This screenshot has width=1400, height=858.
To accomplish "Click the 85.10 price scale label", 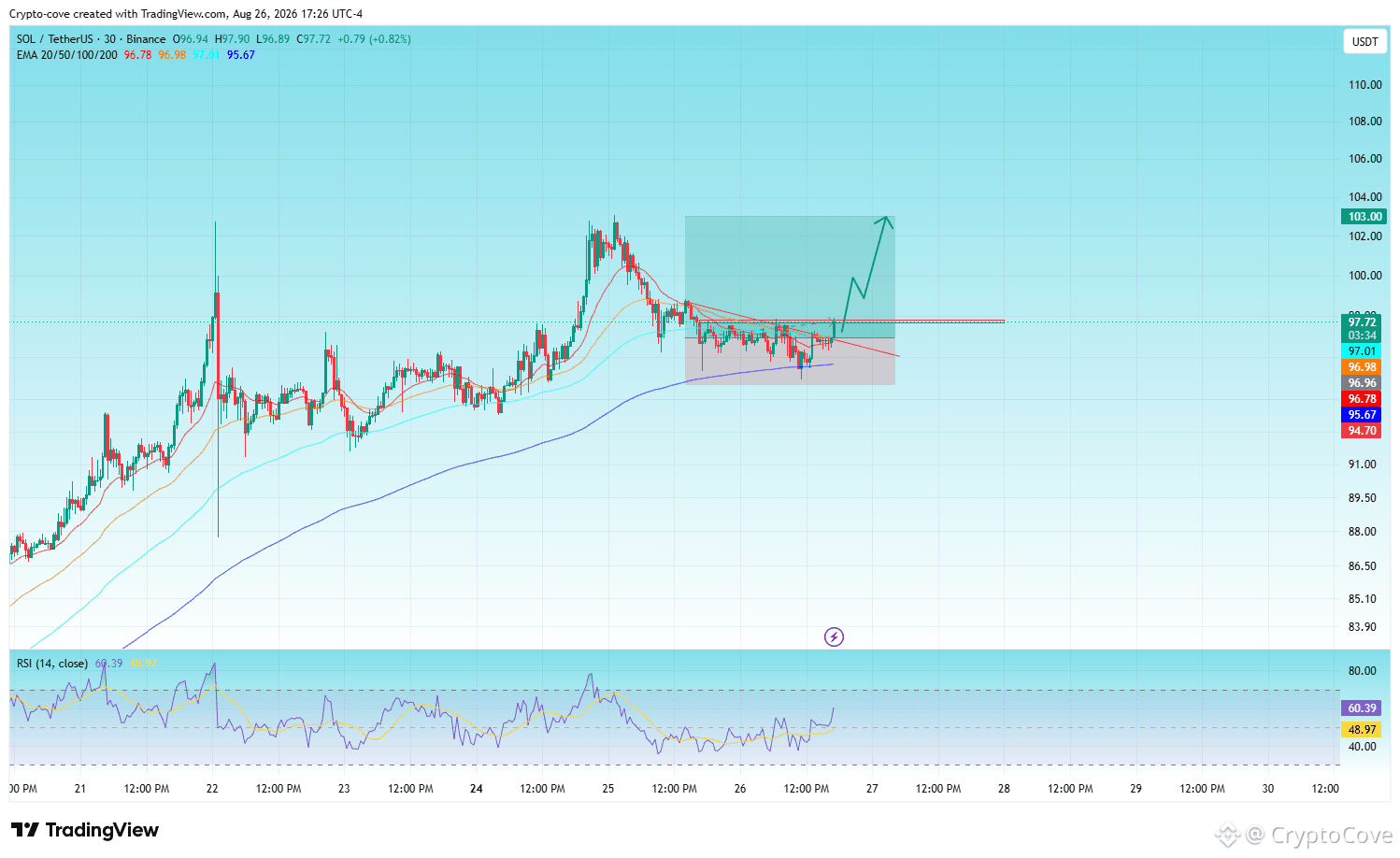I will 1363,599.
